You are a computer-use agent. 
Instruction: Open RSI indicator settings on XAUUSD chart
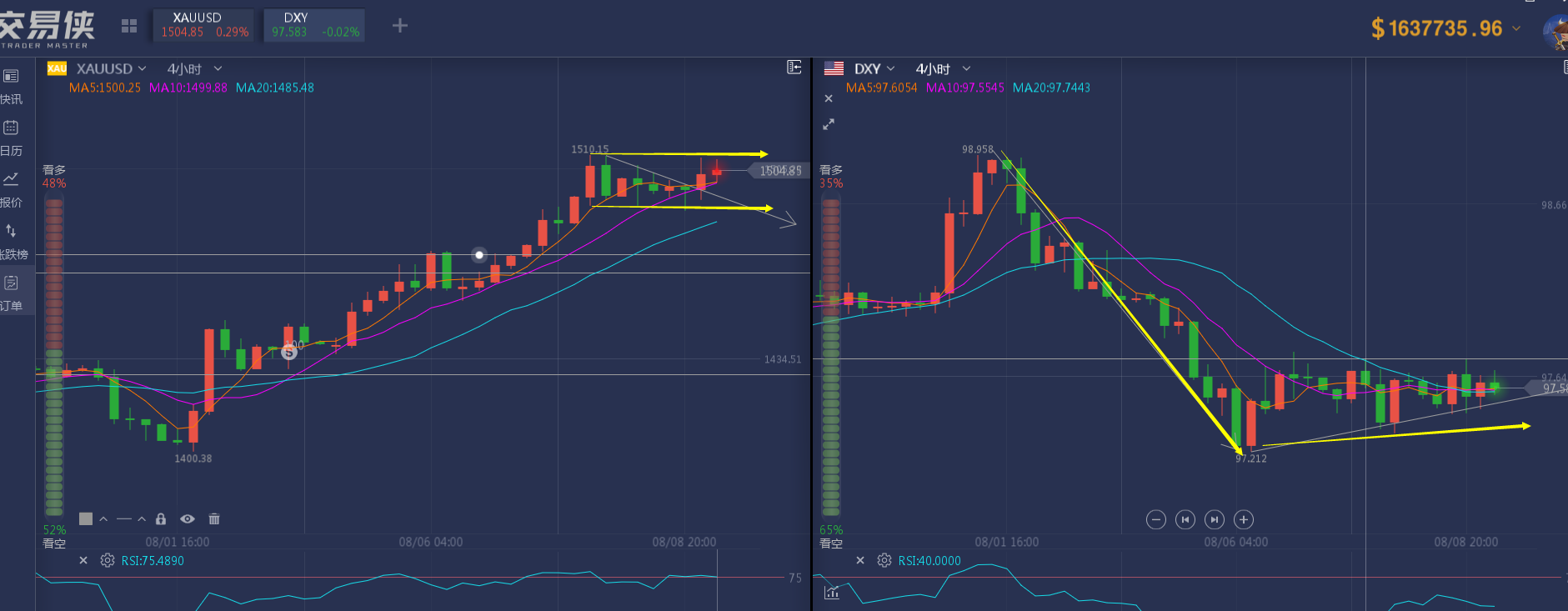pos(108,561)
